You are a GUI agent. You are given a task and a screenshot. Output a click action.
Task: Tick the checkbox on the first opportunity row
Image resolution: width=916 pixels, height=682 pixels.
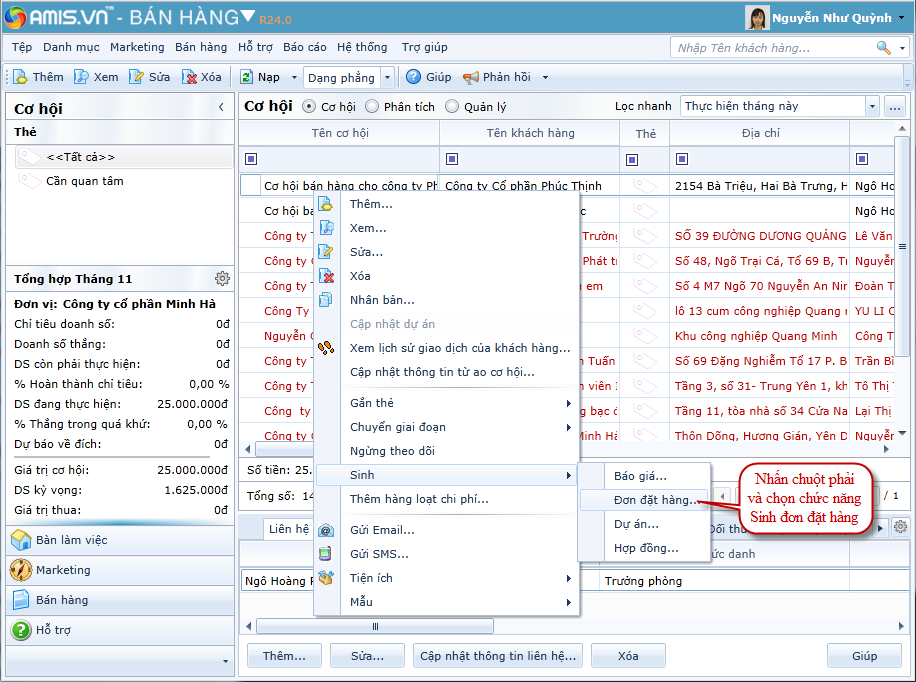[x=250, y=185]
